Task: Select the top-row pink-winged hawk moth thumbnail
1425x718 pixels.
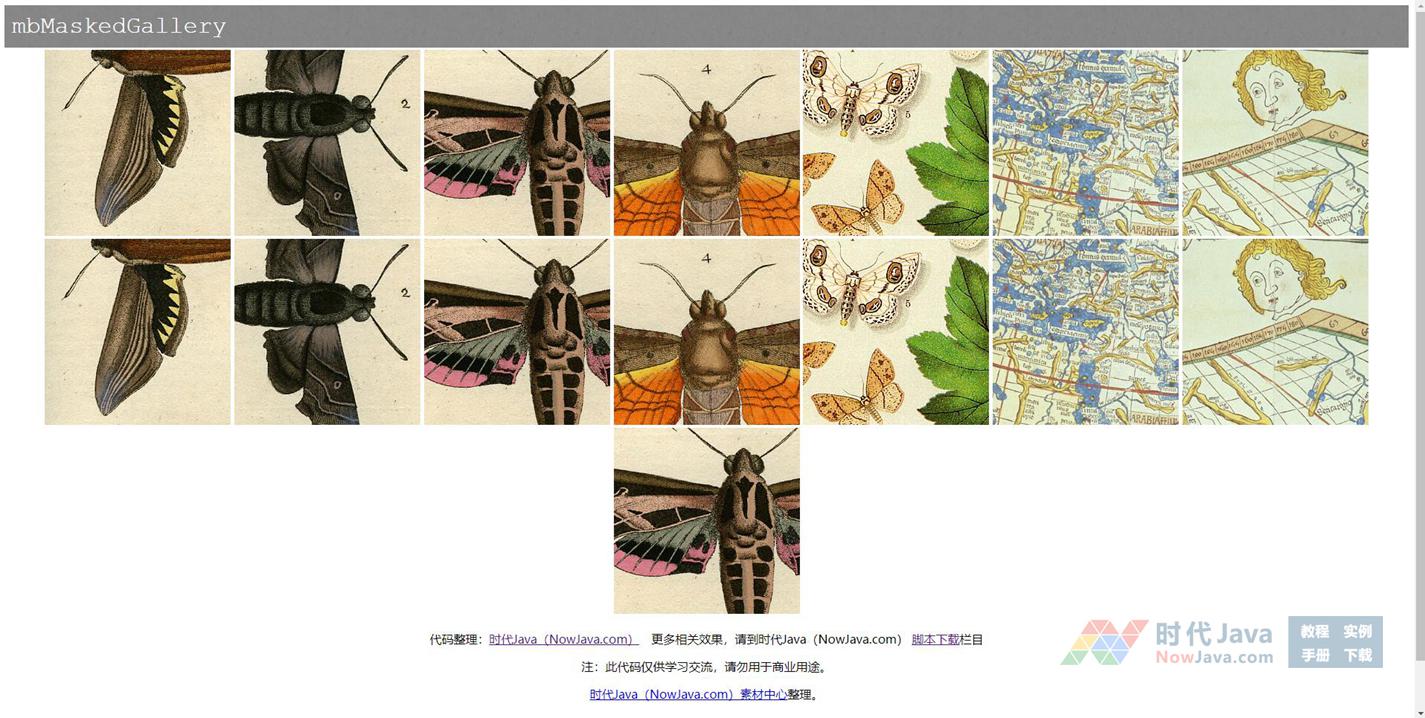Action: pos(517,143)
